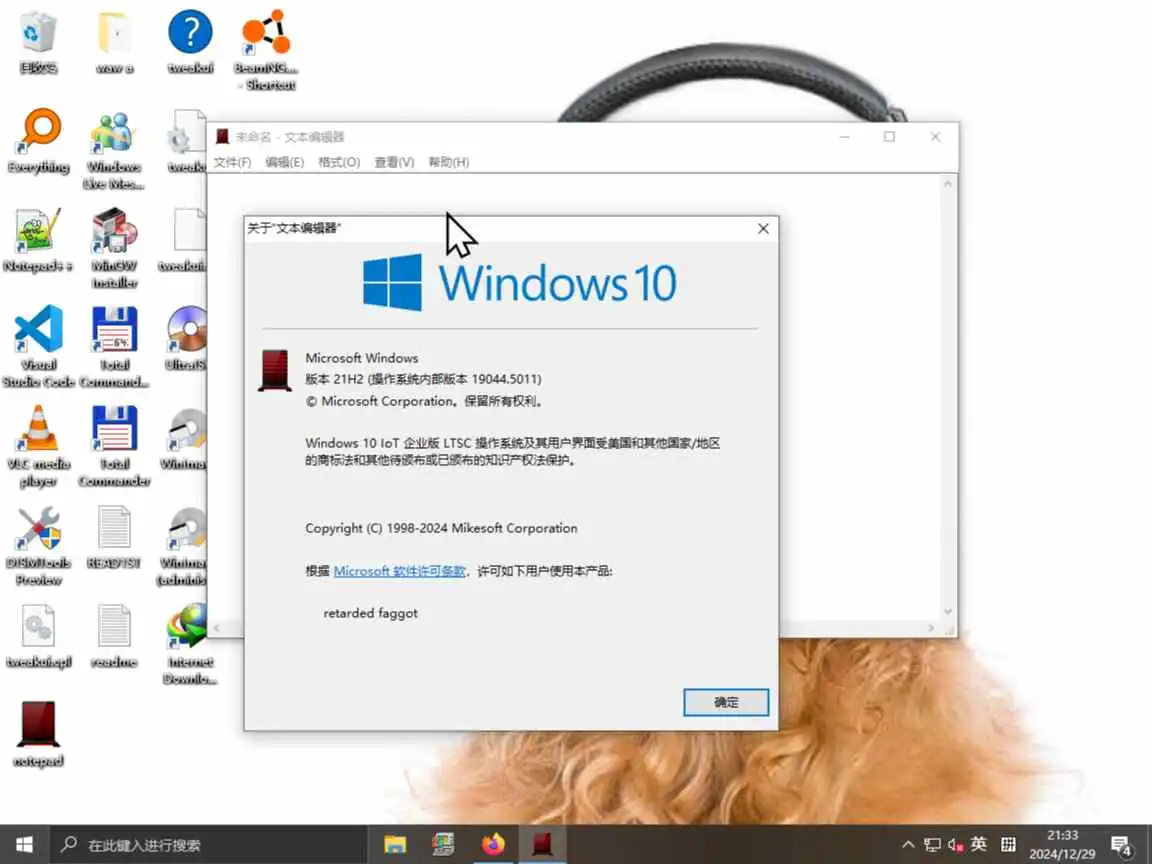Open the 文件(F) menu in text editor
Screen dimensions: 1152x864
[232, 162]
